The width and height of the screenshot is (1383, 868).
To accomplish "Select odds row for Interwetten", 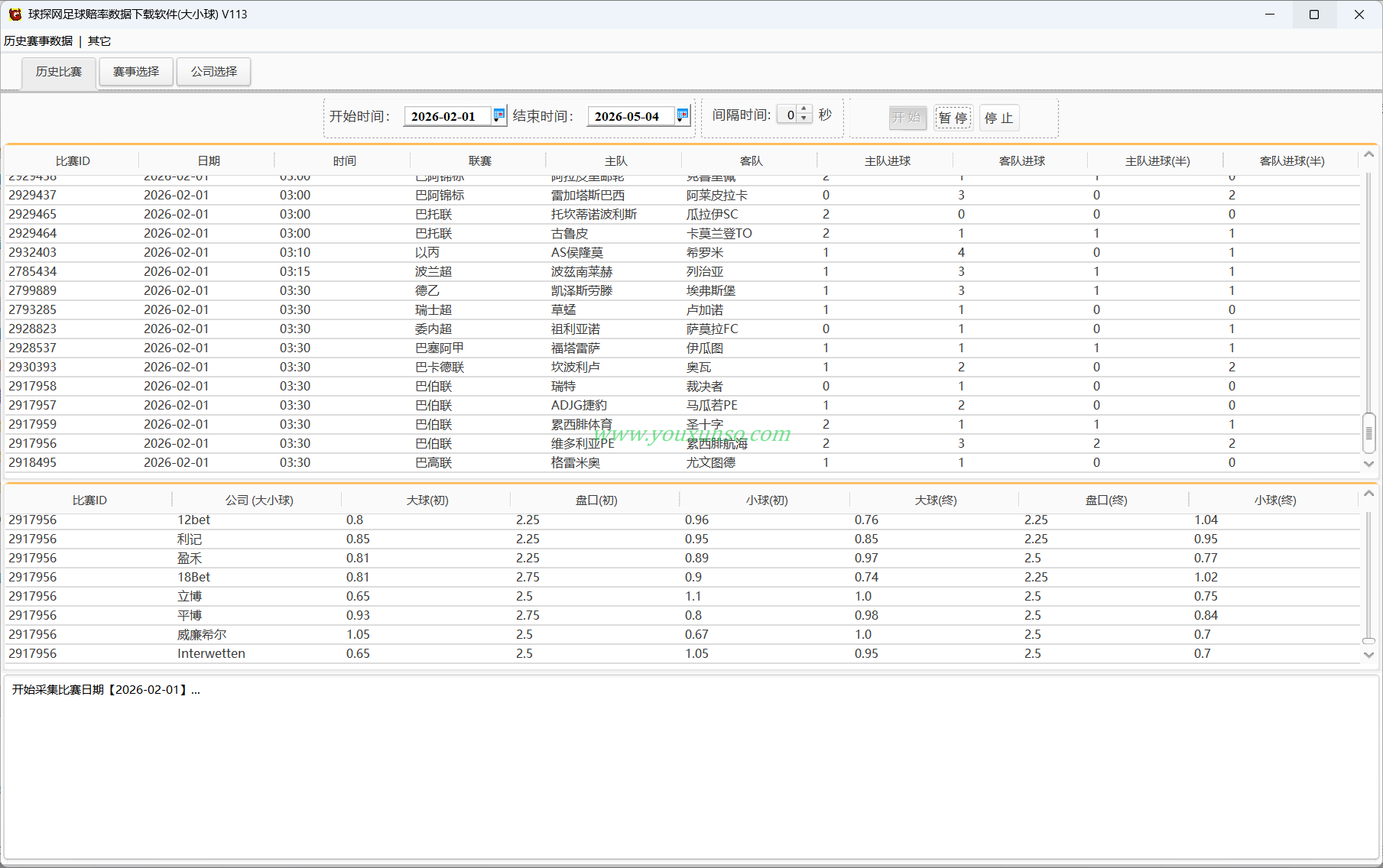I will pos(682,654).
